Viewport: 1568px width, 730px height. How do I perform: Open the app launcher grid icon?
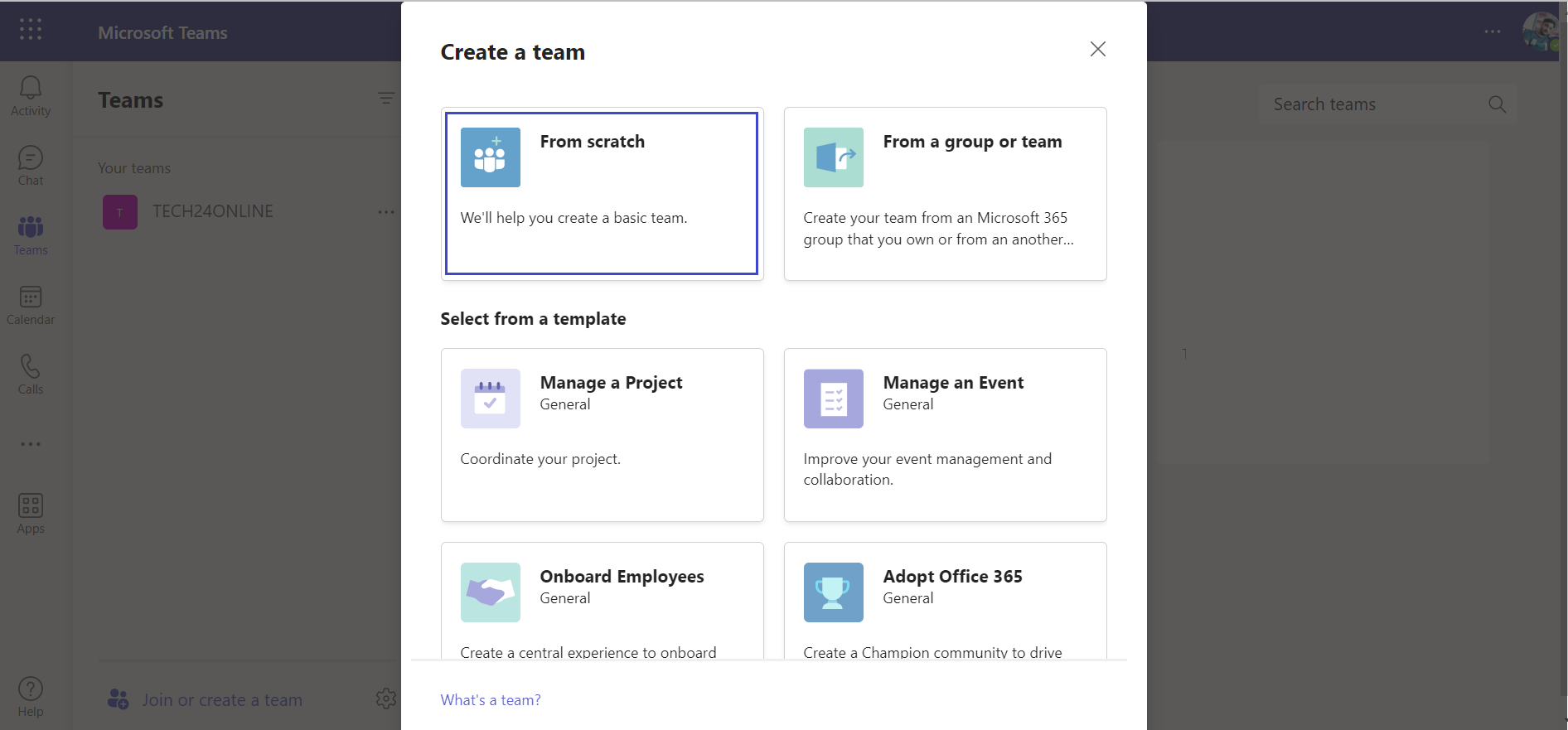(x=31, y=30)
